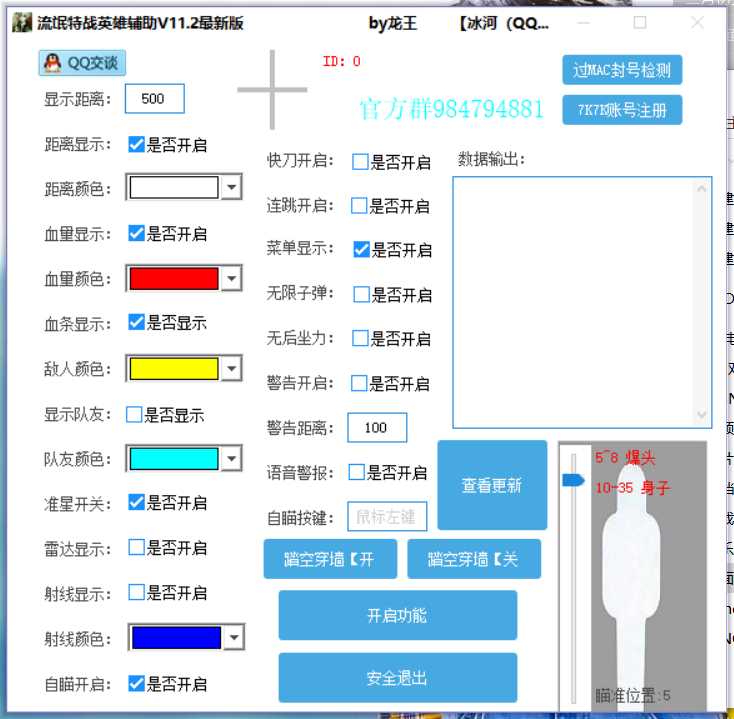Enable the 快刀开启 checkbox
The image size is (734, 719).
click(360, 162)
